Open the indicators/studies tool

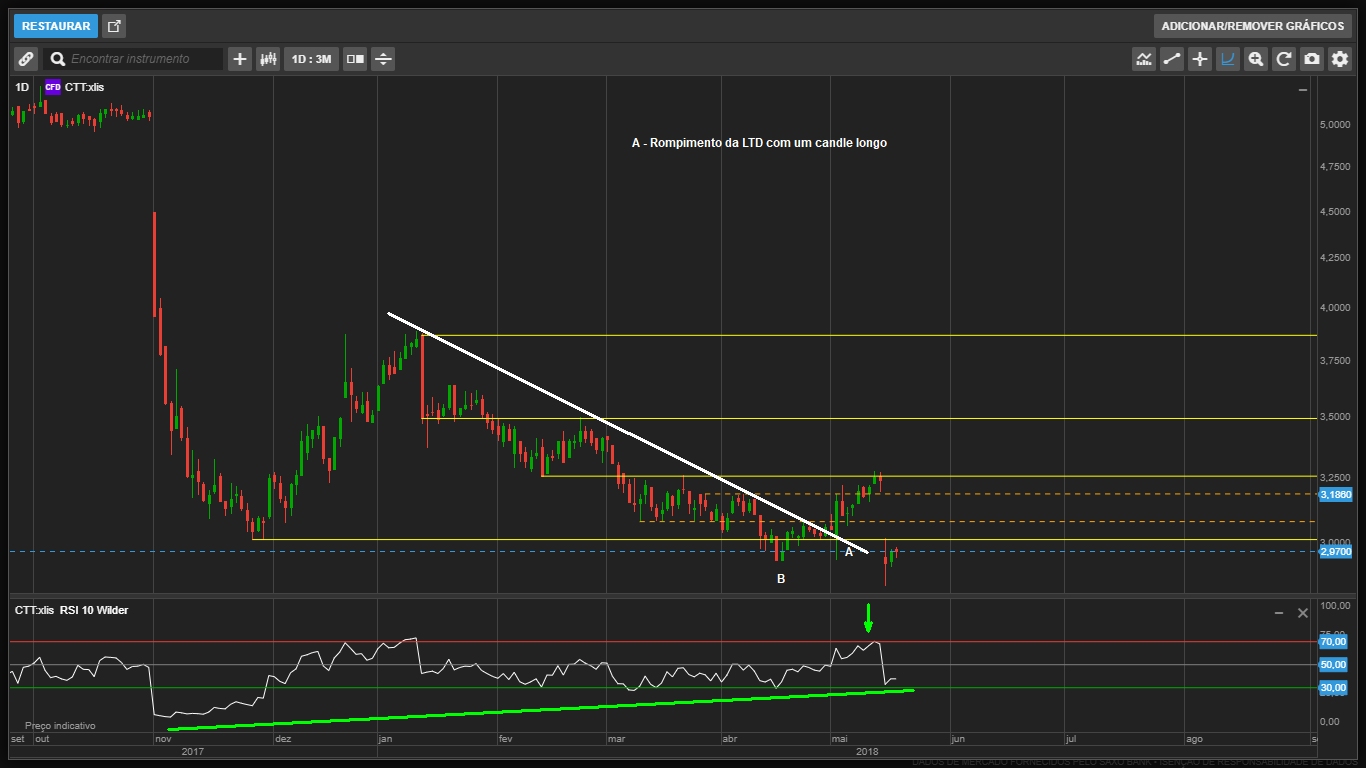click(1144, 59)
